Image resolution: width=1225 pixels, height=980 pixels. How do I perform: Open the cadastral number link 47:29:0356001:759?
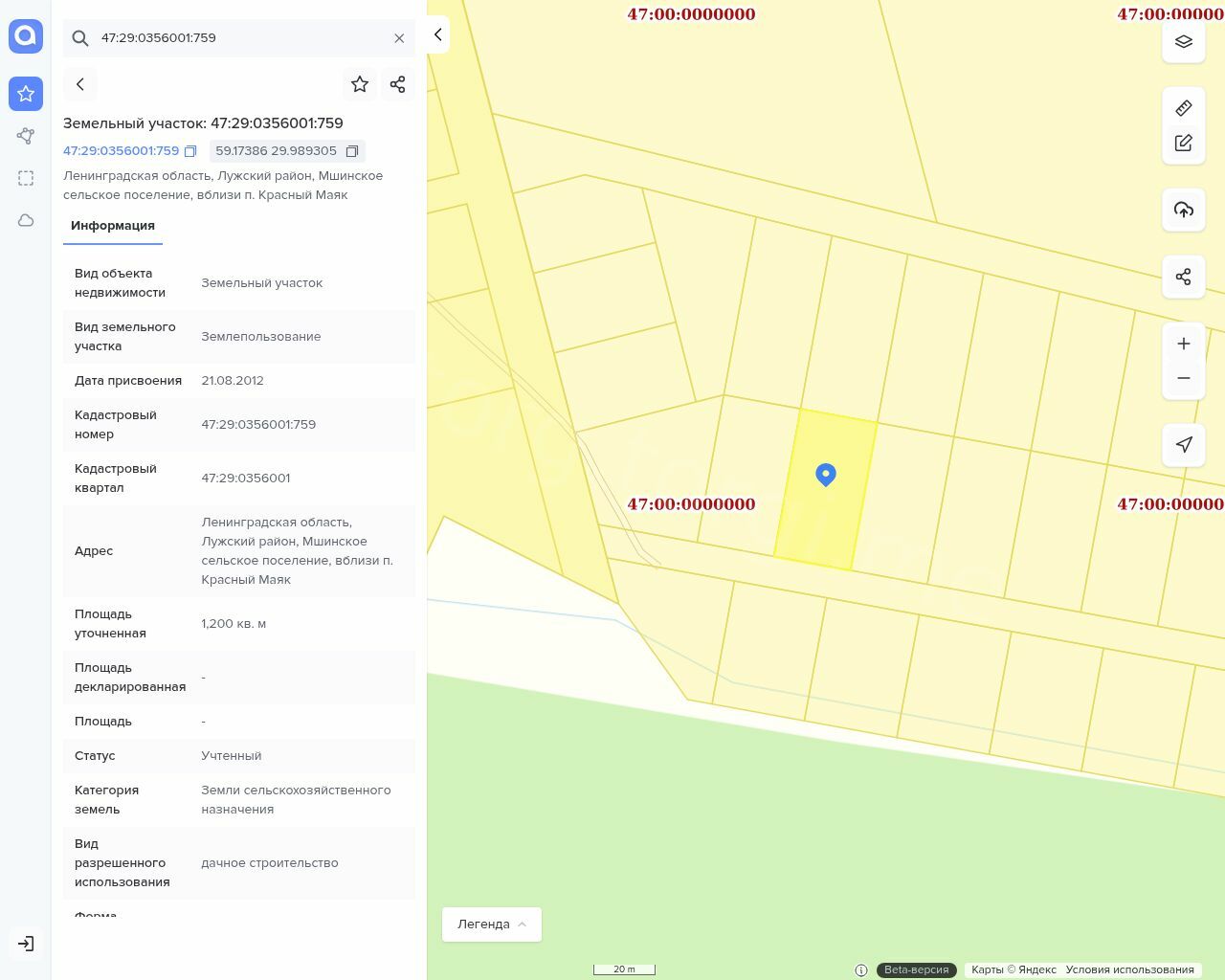tap(121, 151)
